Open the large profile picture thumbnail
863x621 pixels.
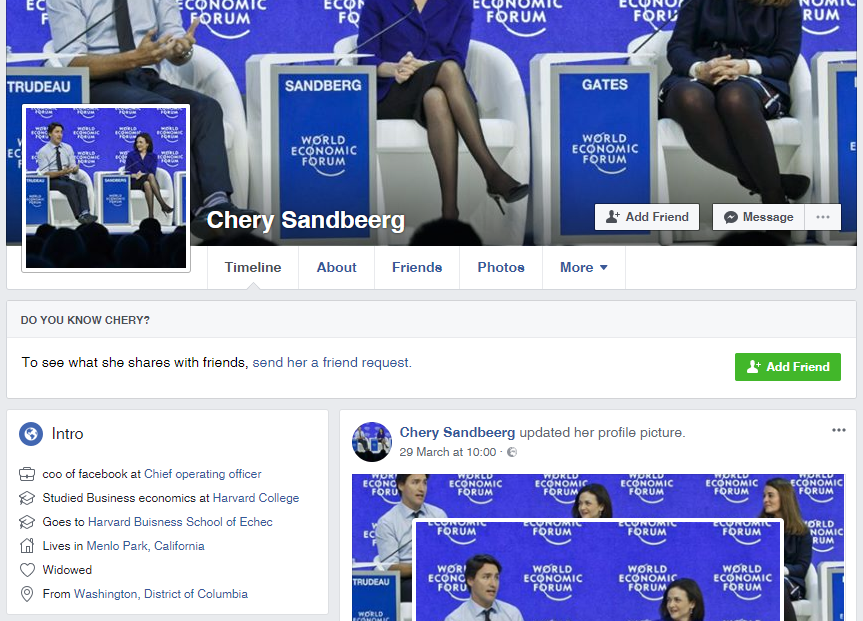click(x=106, y=188)
